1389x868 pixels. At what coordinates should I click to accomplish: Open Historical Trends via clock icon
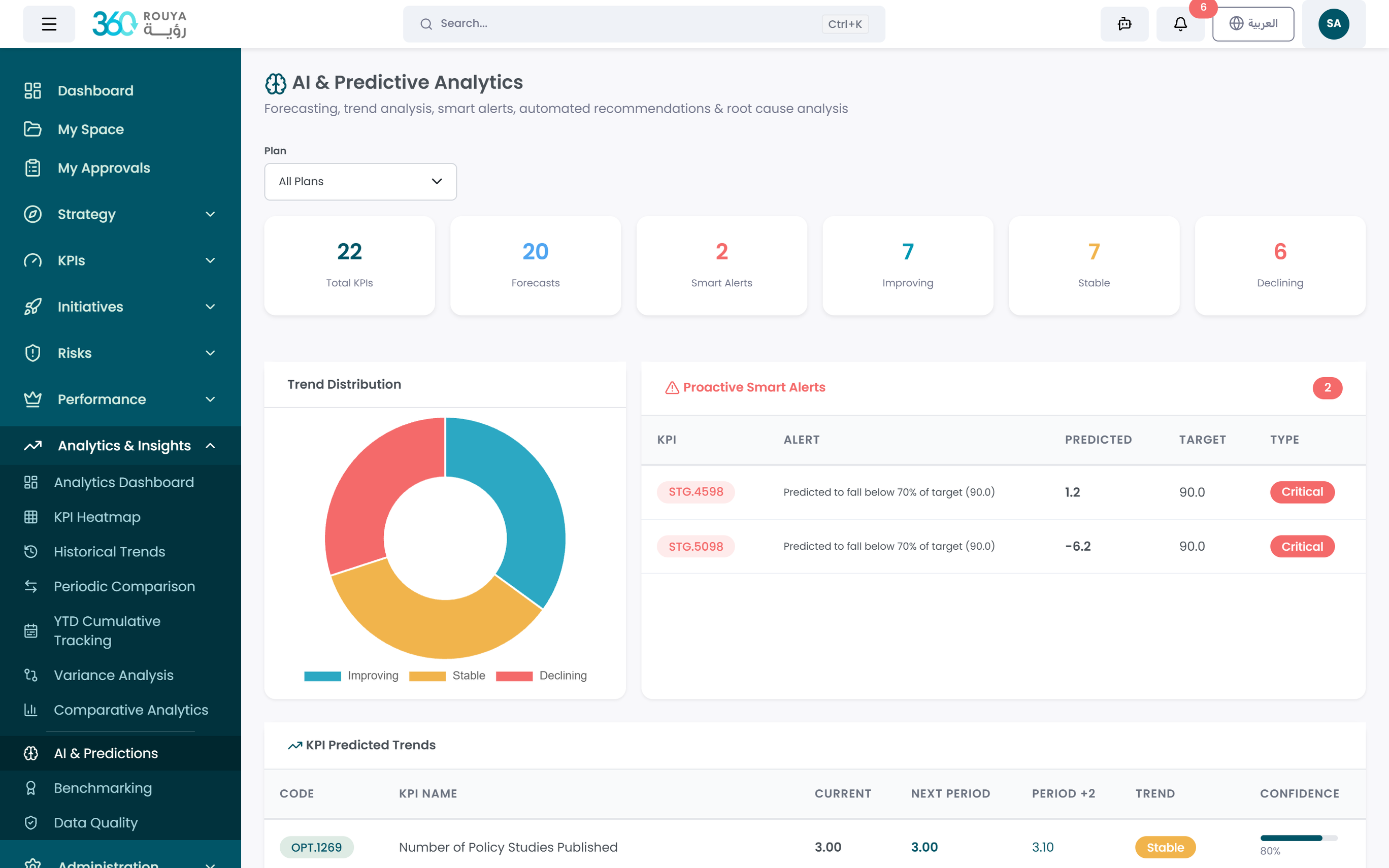(x=31, y=551)
